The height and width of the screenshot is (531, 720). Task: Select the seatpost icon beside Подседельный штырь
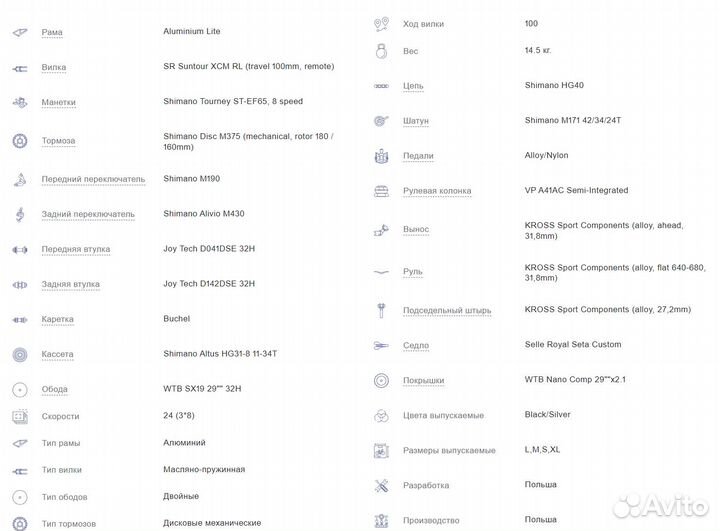(380, 310)
